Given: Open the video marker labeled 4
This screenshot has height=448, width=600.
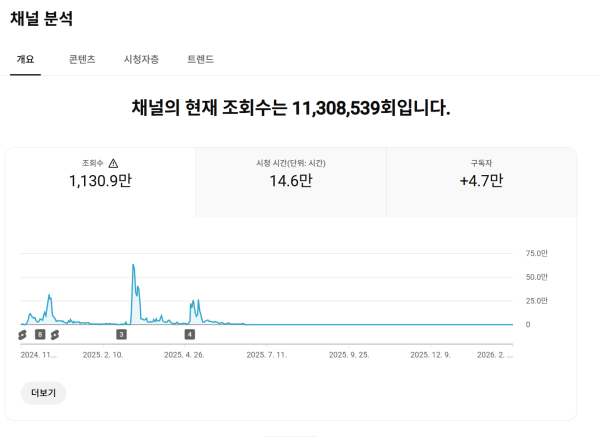Looking at the screenshot, I should point(190,334).
